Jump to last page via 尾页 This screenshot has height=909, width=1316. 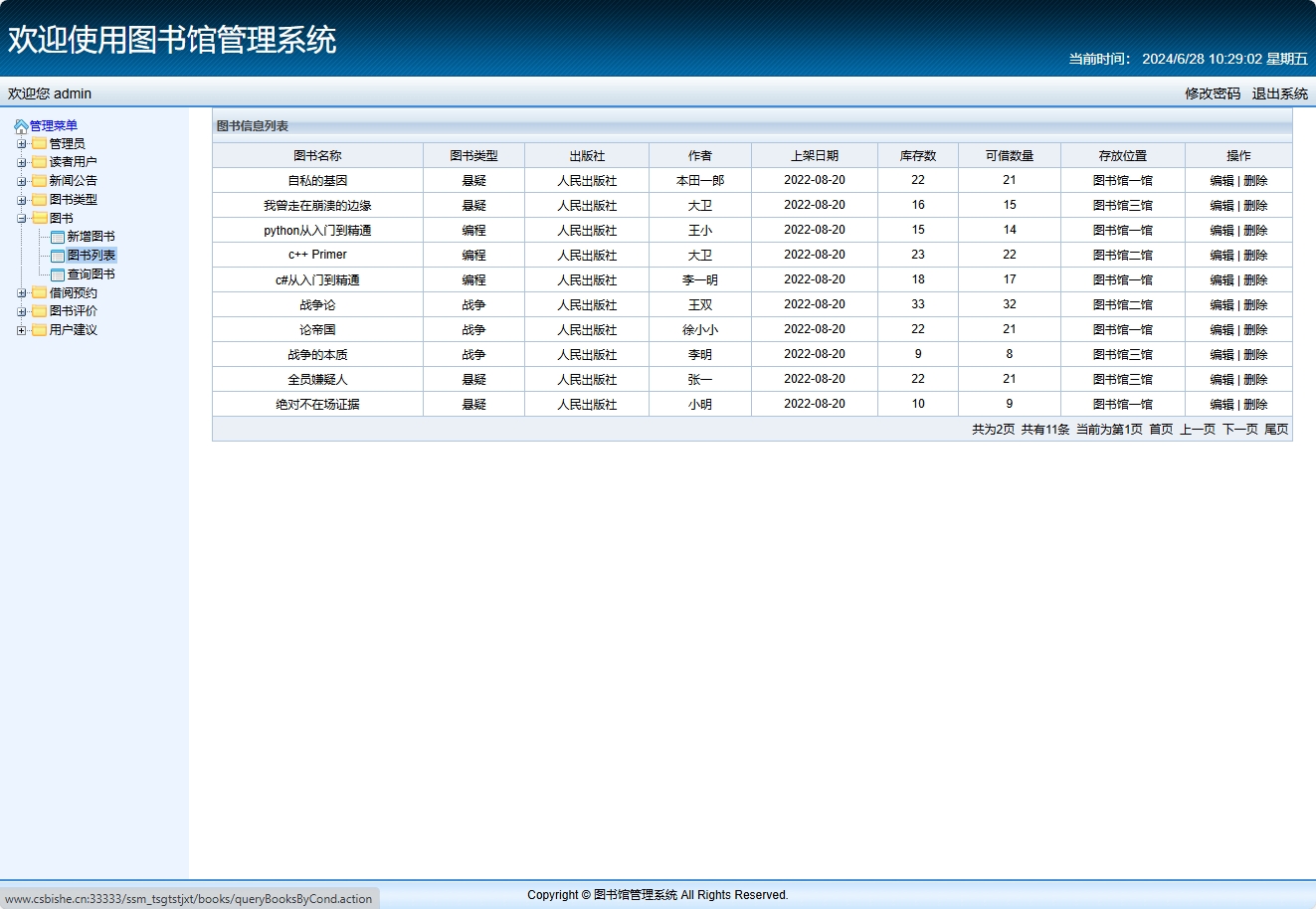click(1276, 430)
